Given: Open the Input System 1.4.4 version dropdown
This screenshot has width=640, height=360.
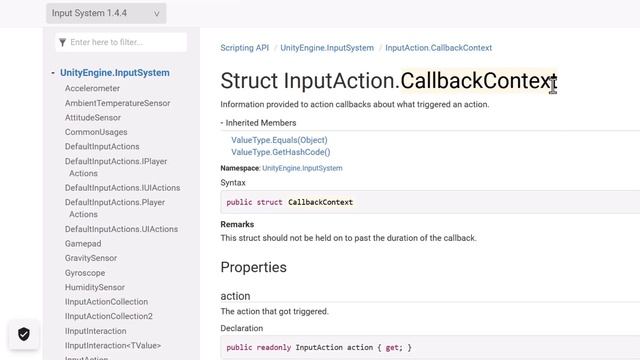Looking at the screenshot, I should point(106,13).
